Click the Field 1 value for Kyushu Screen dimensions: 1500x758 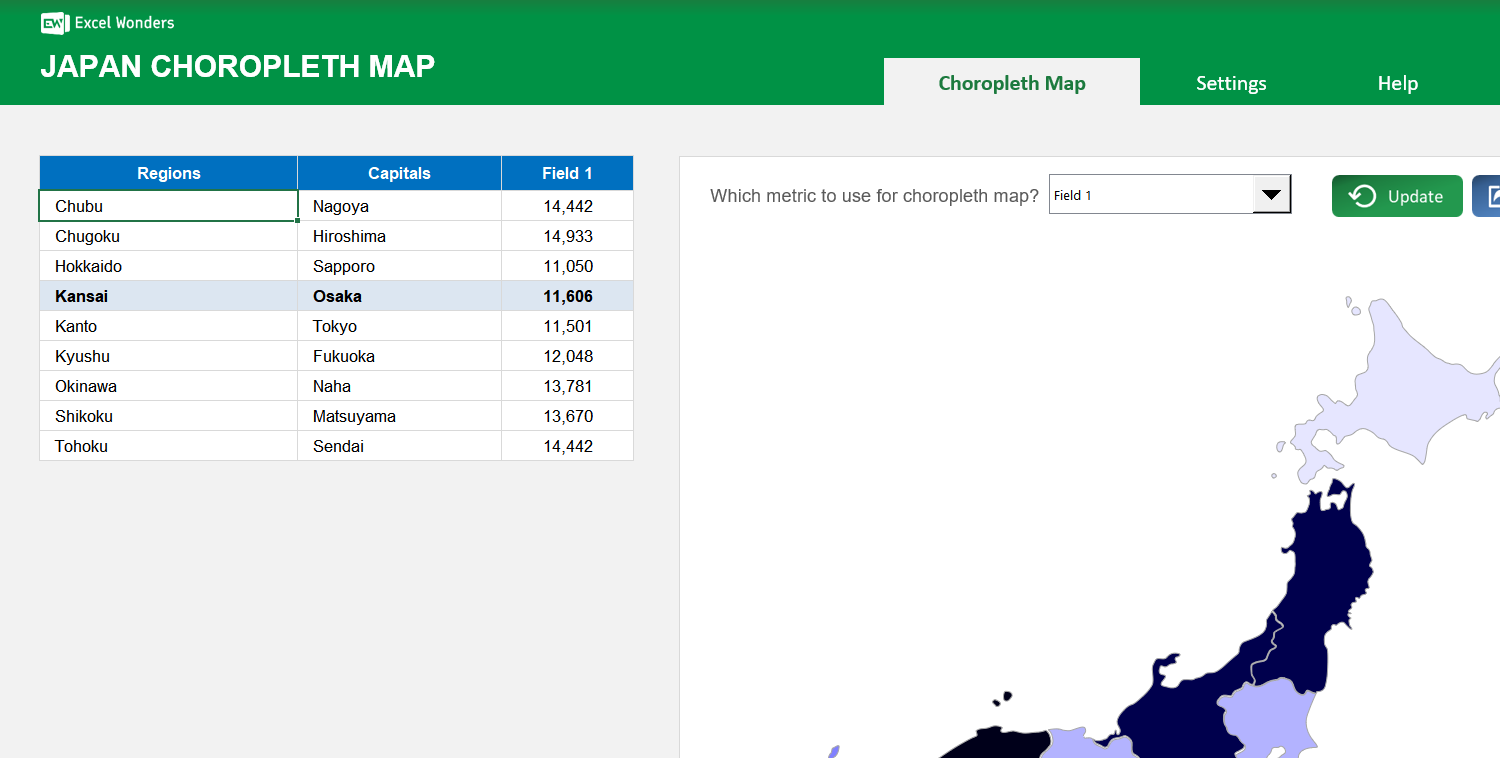click(567, 356)
